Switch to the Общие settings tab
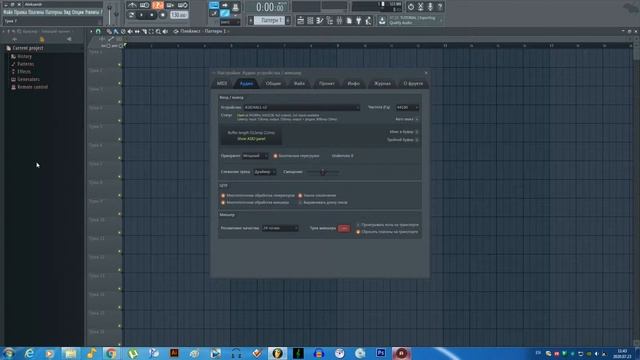The width and height of the screenshot is (640, 360). 273,83
